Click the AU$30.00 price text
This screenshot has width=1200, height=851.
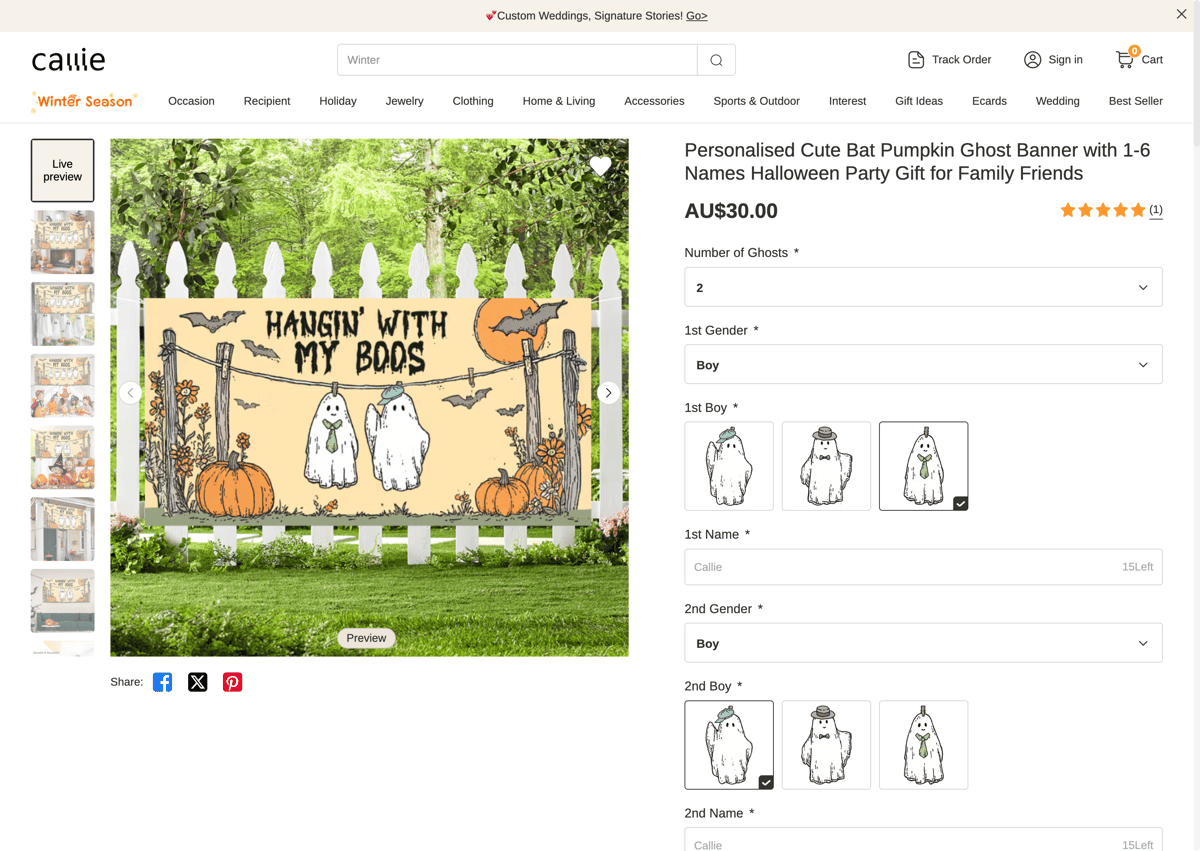[x=731, y=211]
